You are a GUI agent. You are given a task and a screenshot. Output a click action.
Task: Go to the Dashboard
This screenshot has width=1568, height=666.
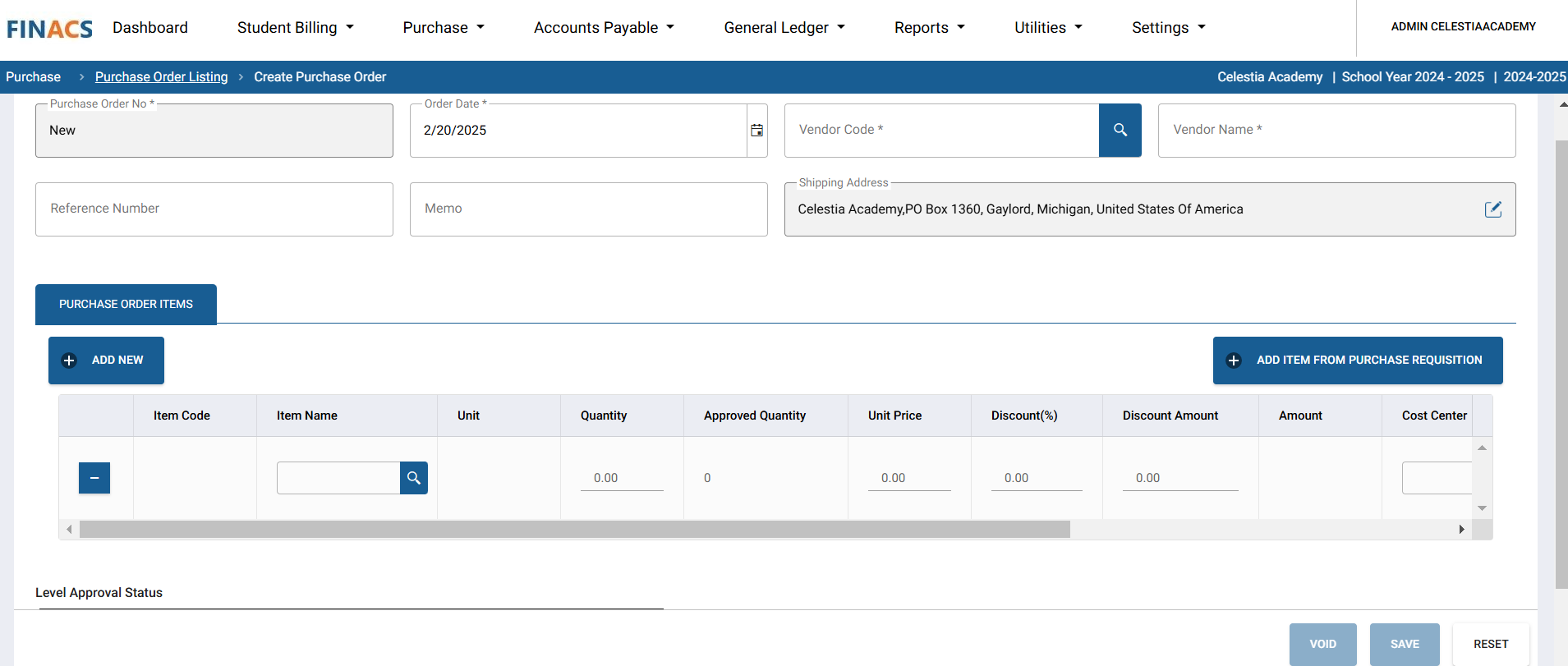[150, 28]
